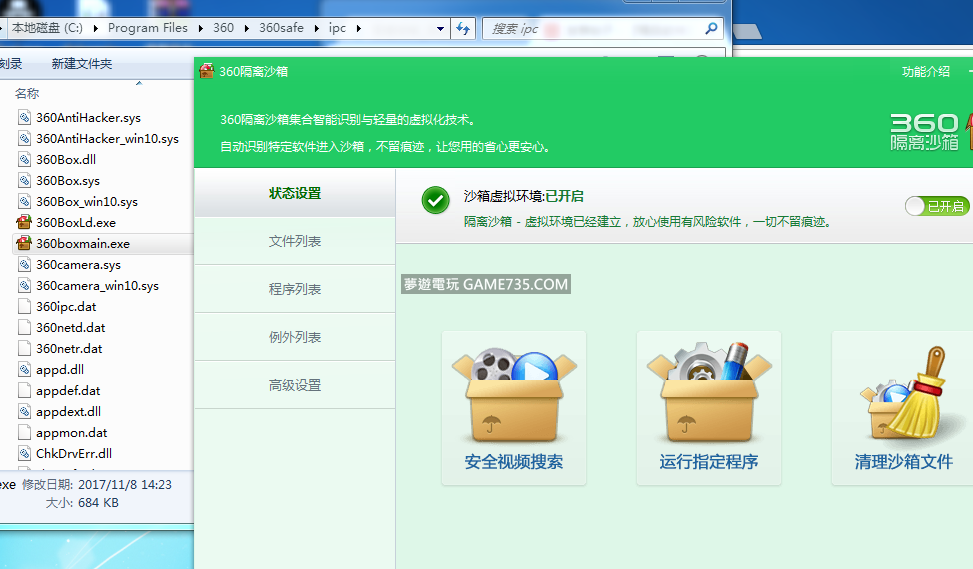Switch to 程序列表 tab

tap(295, 289)
